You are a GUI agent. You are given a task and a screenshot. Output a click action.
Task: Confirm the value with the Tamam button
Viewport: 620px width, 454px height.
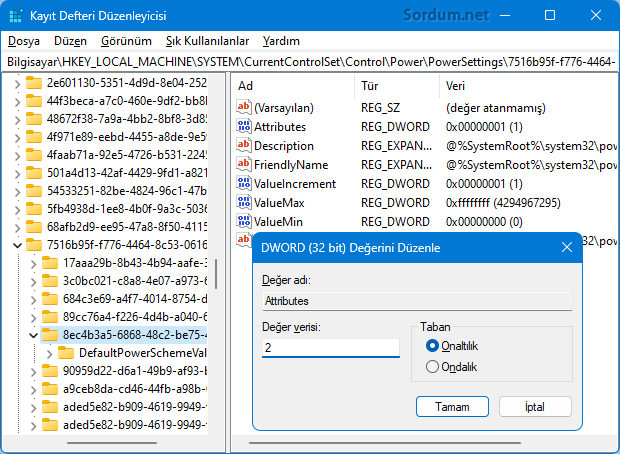452,407
